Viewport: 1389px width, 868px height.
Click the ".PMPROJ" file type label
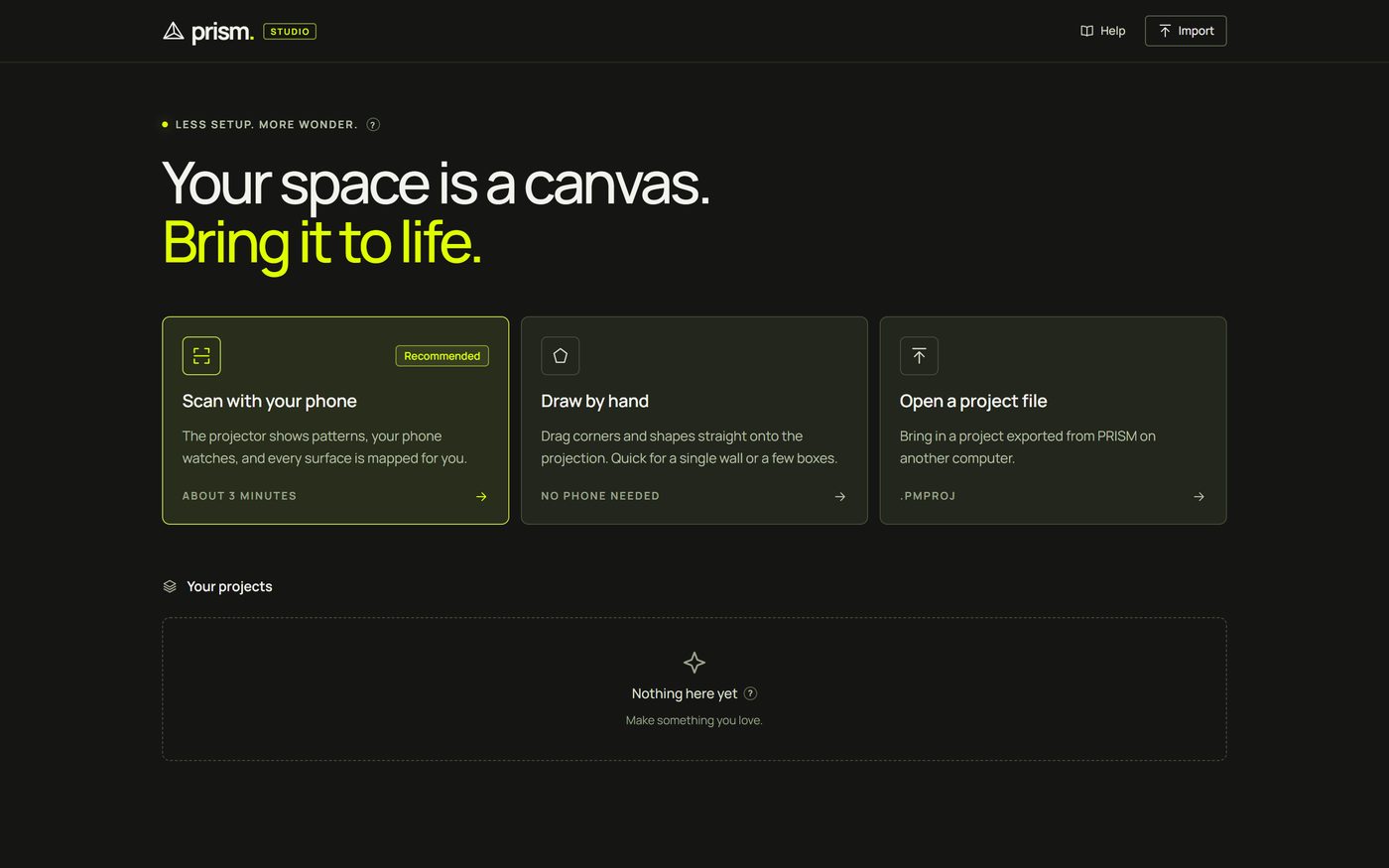pyautogui.click(x=928, y=496)
